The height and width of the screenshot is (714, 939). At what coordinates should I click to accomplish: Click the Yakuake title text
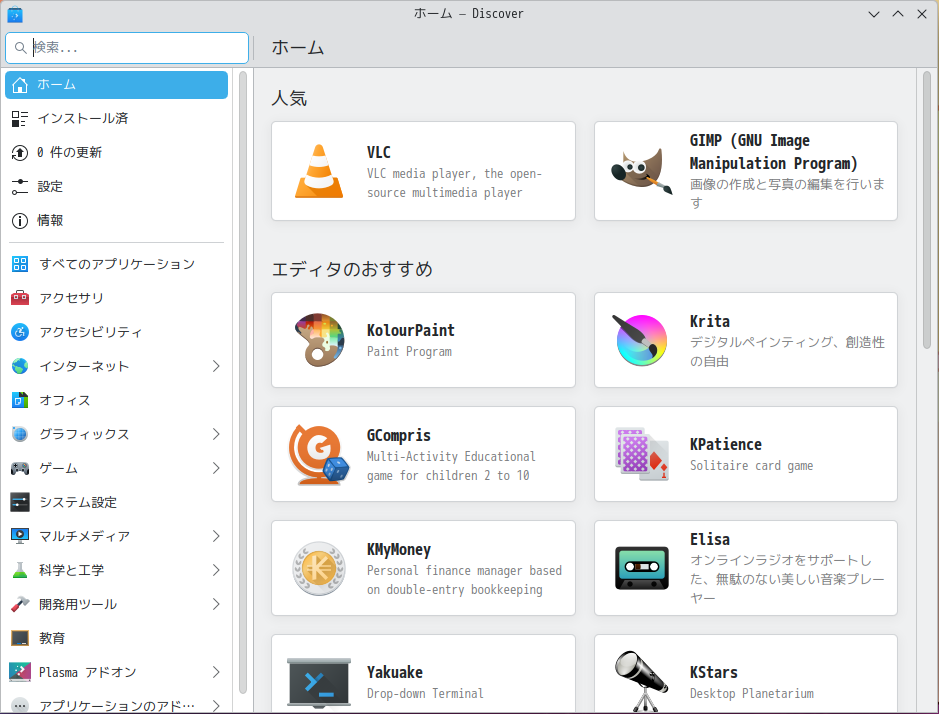point(395,672)
